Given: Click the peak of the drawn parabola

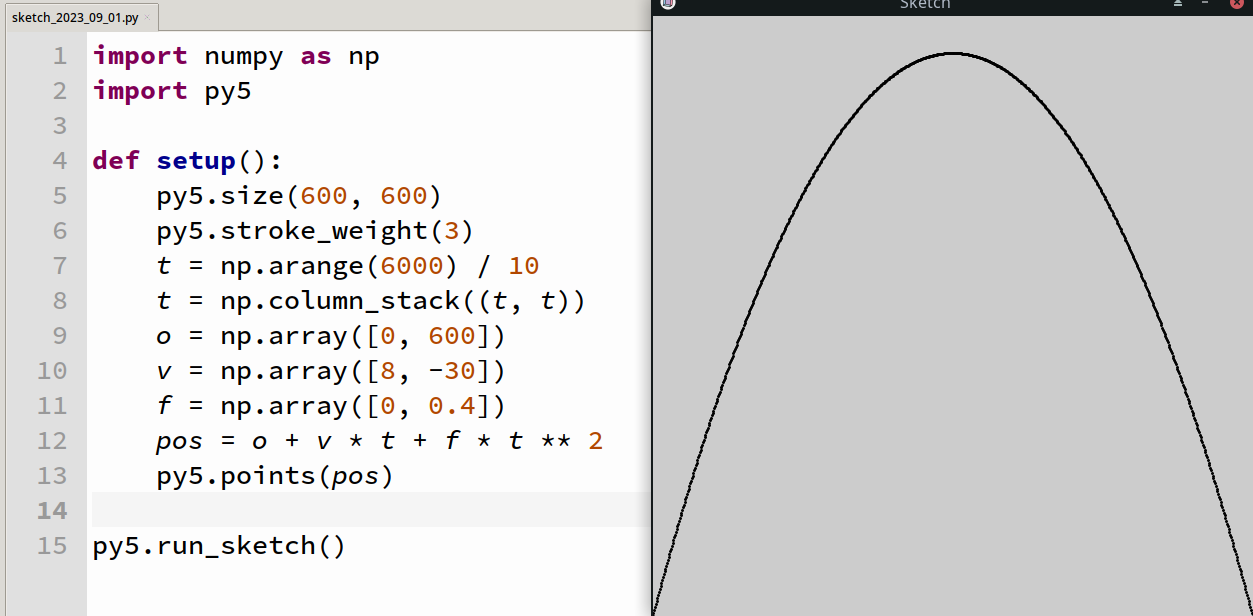Looking at the screenshot, I should [952, 53].
